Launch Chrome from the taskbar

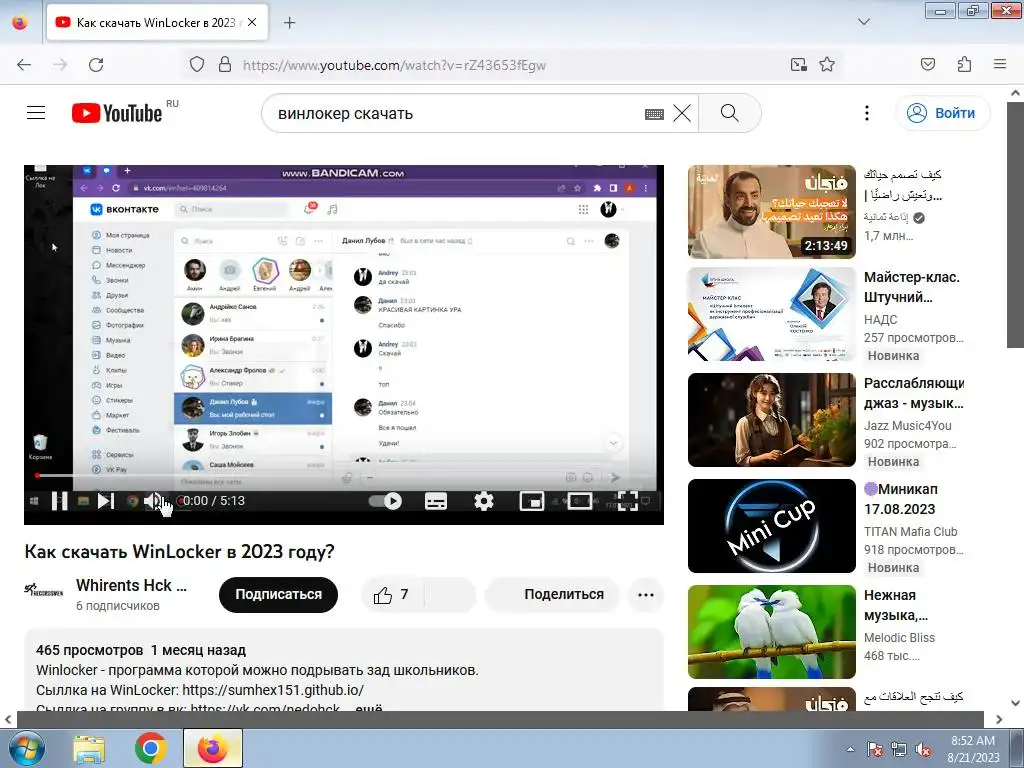(x=150, y=749)
